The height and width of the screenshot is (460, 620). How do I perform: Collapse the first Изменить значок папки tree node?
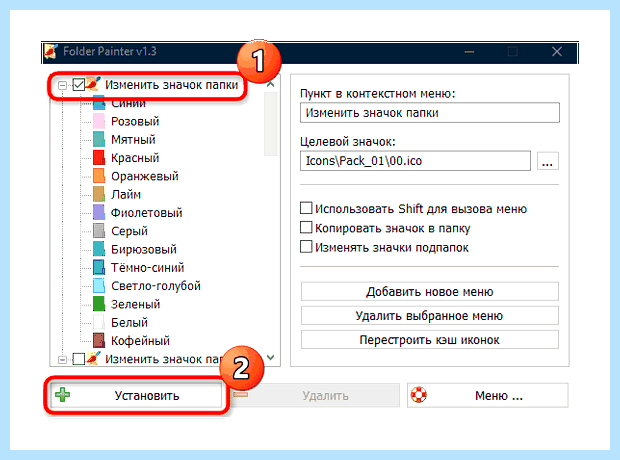tap(62, 85)
